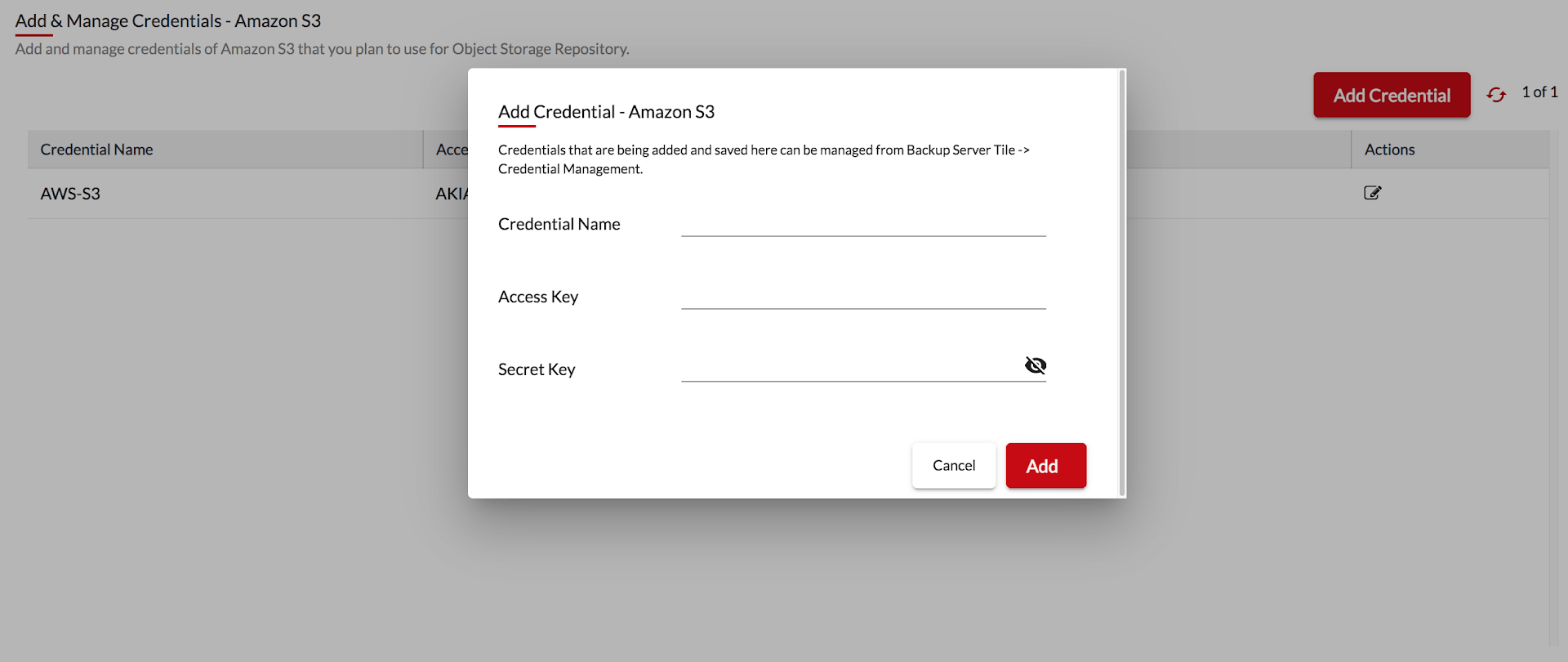Viewport: 1568px width, 662px height.
Task: Click the Cancel button in dialog
Action: click(x=954, y=466)
